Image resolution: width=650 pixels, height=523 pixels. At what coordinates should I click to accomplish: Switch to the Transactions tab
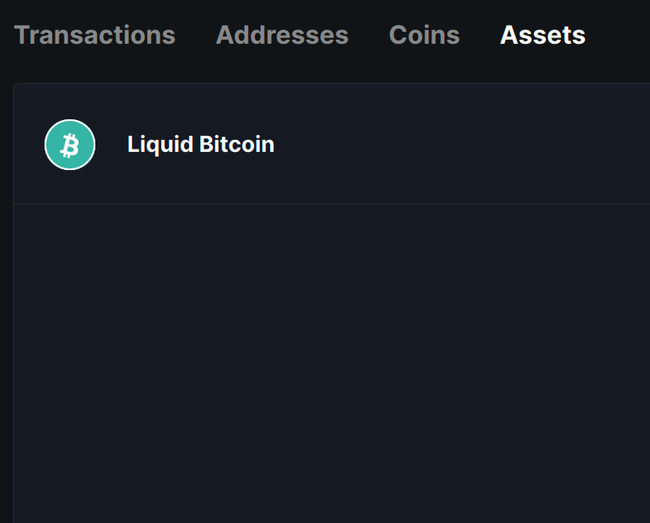[x=94, y=35]
